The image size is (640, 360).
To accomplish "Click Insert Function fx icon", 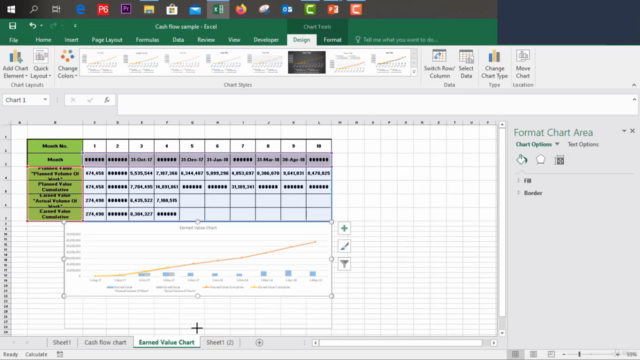I will (107, 100).
